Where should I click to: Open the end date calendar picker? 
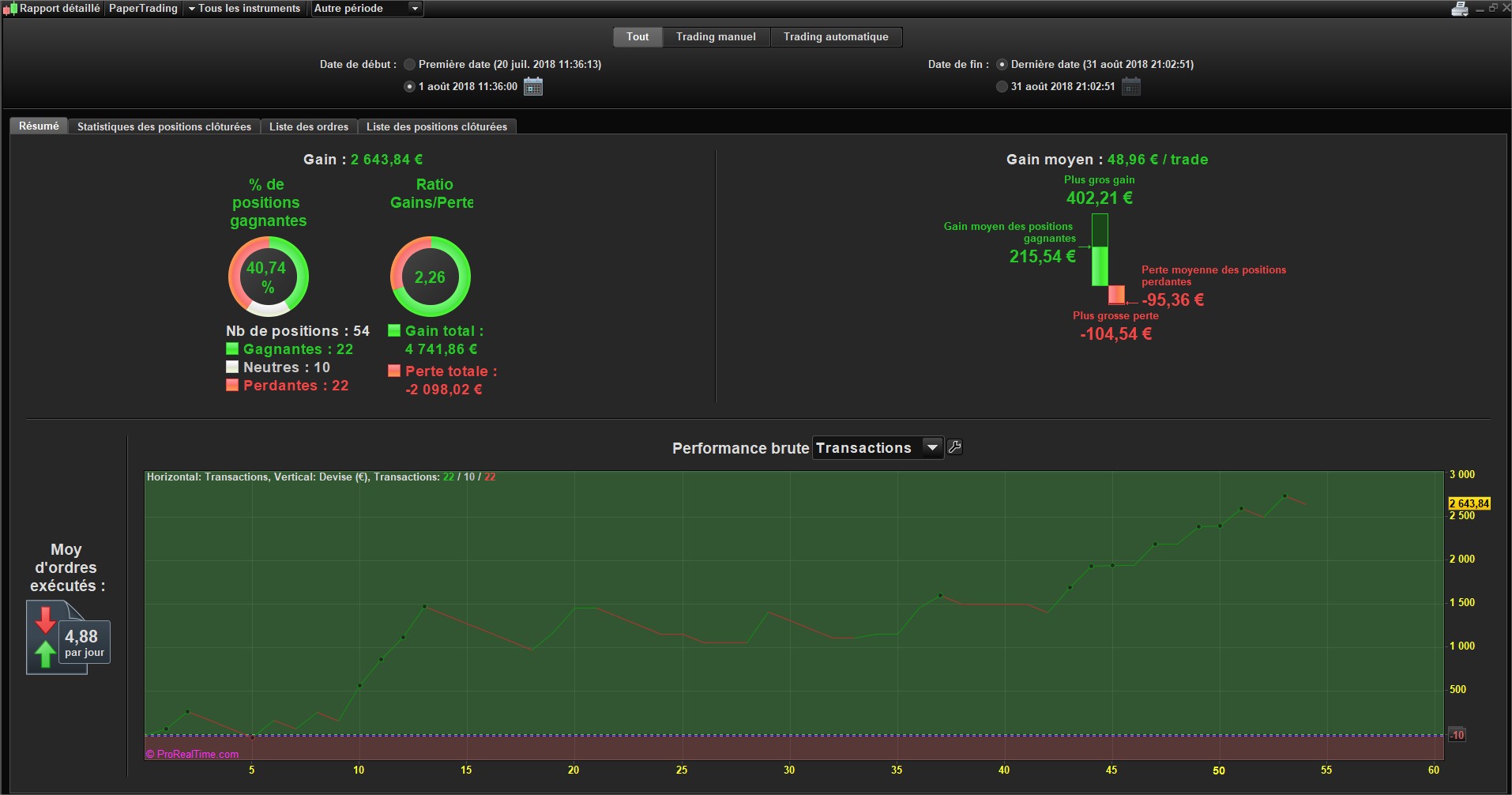(1131, 86)
